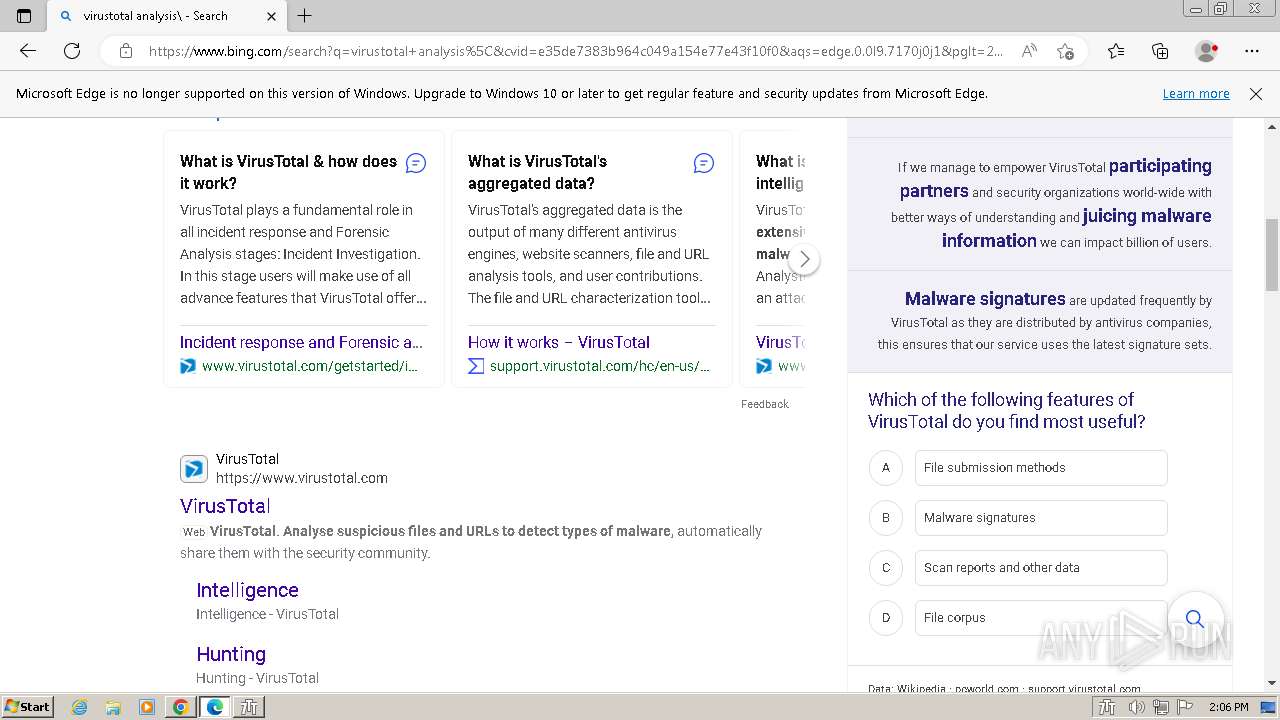The width and height of the screenshot is (1280, 720).
Task: Click the Feedback link
Action: [765, 404]
